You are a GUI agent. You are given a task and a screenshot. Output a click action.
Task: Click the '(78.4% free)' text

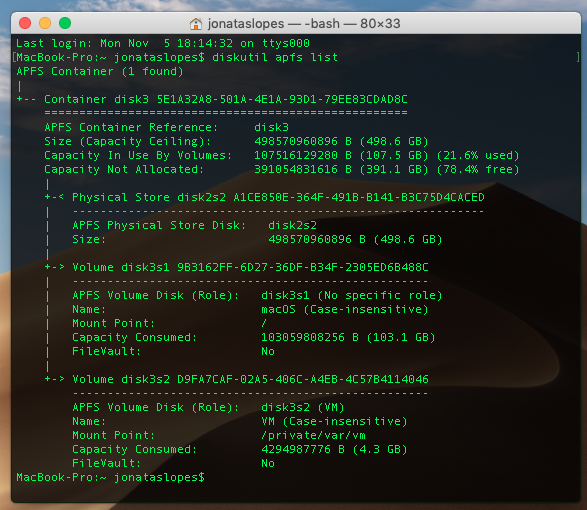(x=478, y=169)
